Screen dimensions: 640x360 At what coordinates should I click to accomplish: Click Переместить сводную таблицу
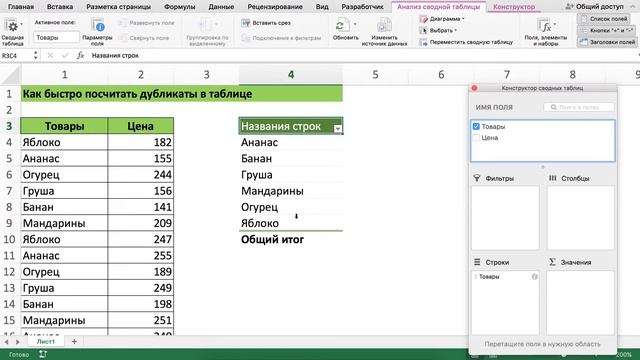(x=466, y=42)
